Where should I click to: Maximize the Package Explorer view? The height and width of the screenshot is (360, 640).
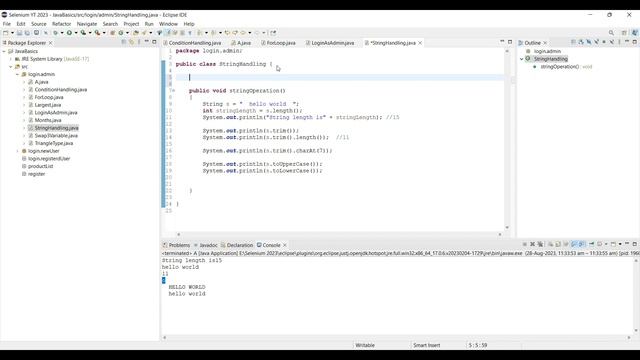154,42
